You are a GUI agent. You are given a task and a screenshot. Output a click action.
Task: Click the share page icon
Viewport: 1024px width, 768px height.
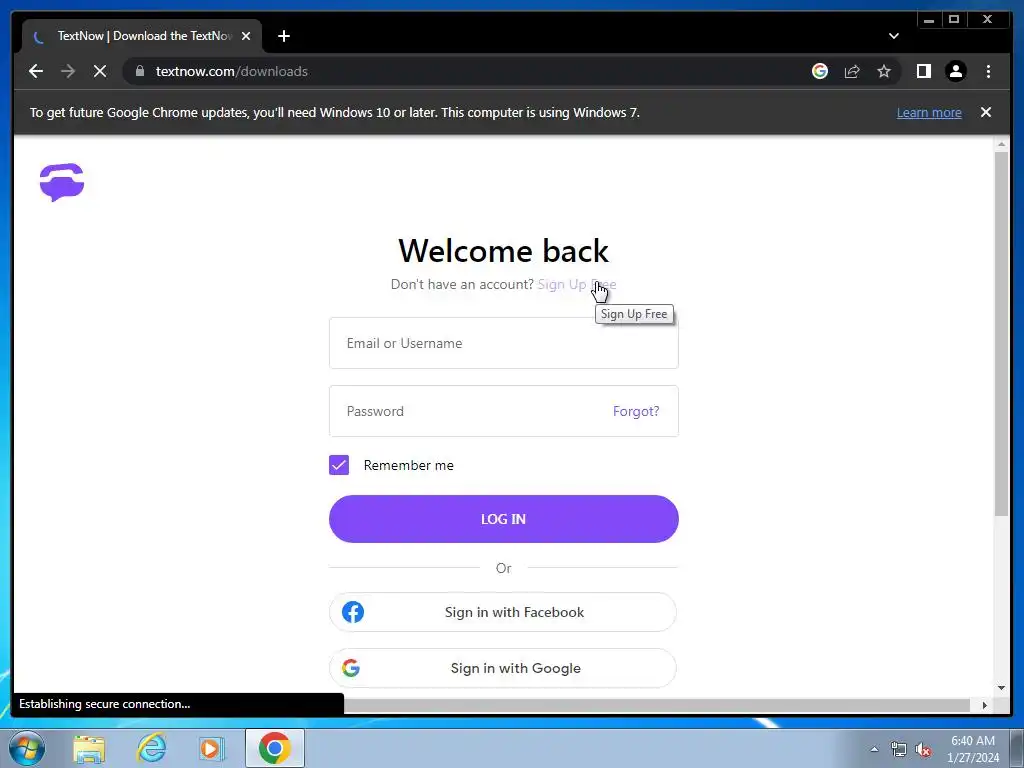click(x=852, y=71)
